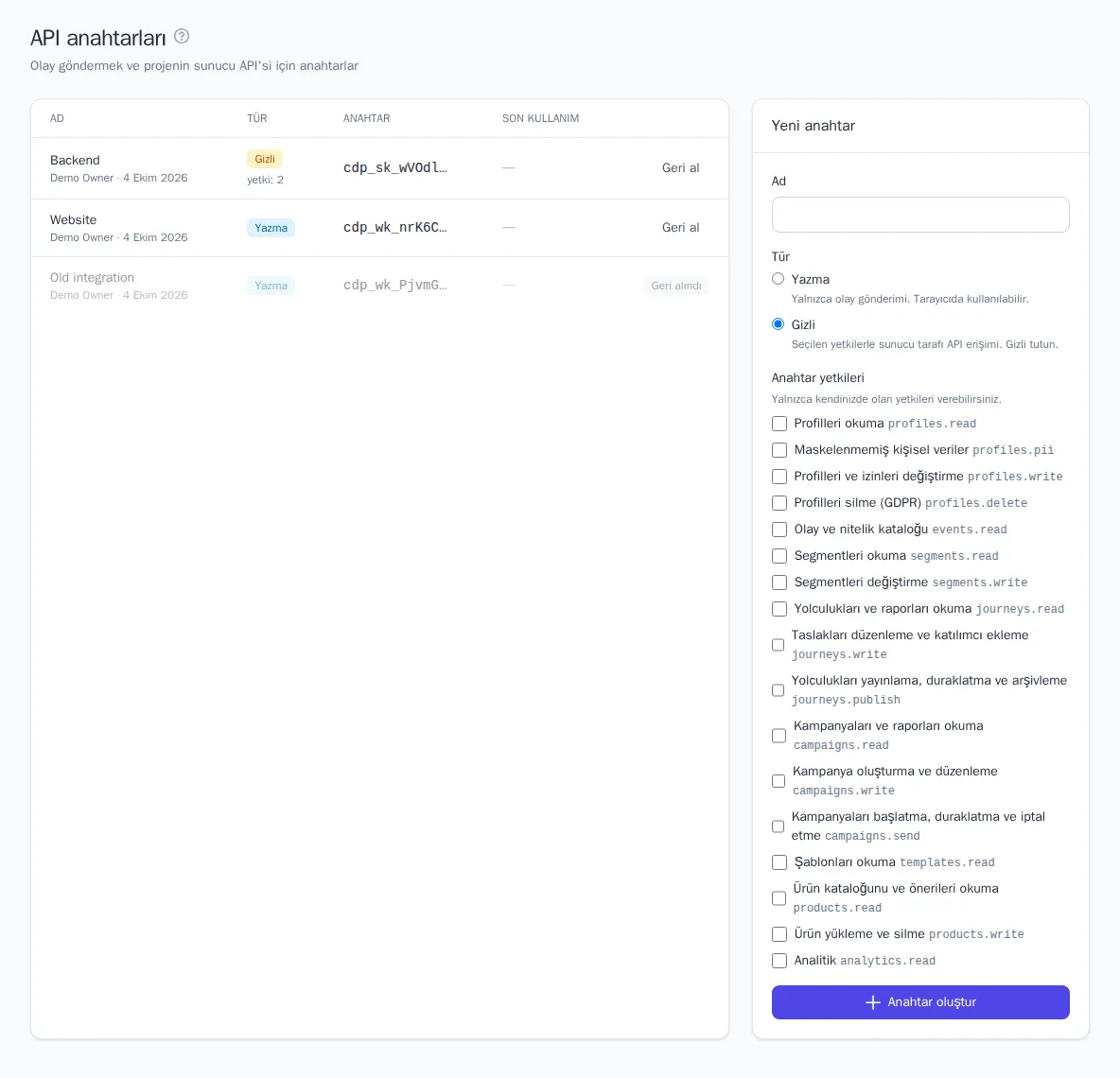1120x1078 pixels.
Task: Tick the templates.read permission checkbox
Action: pos(779,862)
